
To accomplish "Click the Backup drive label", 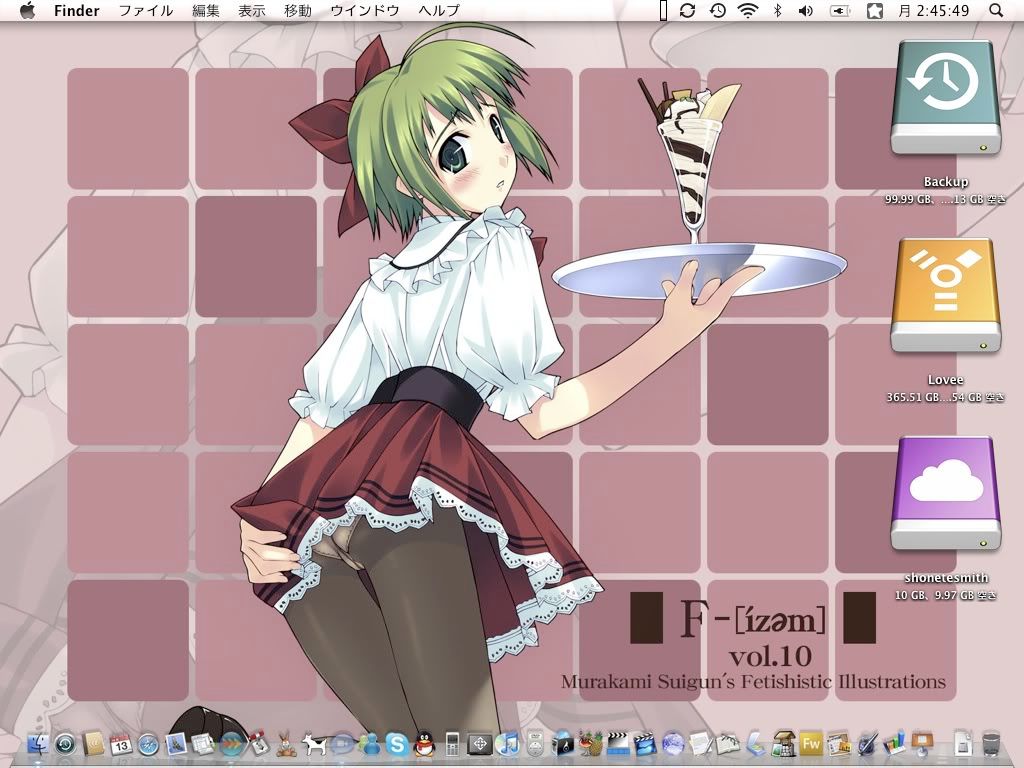I will coord(946,182).
